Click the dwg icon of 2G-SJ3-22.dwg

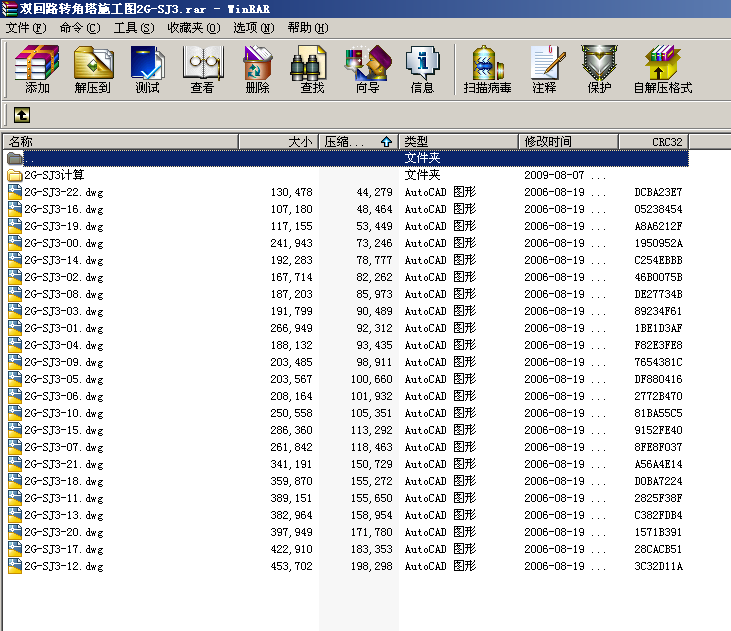tap(14, 192)
